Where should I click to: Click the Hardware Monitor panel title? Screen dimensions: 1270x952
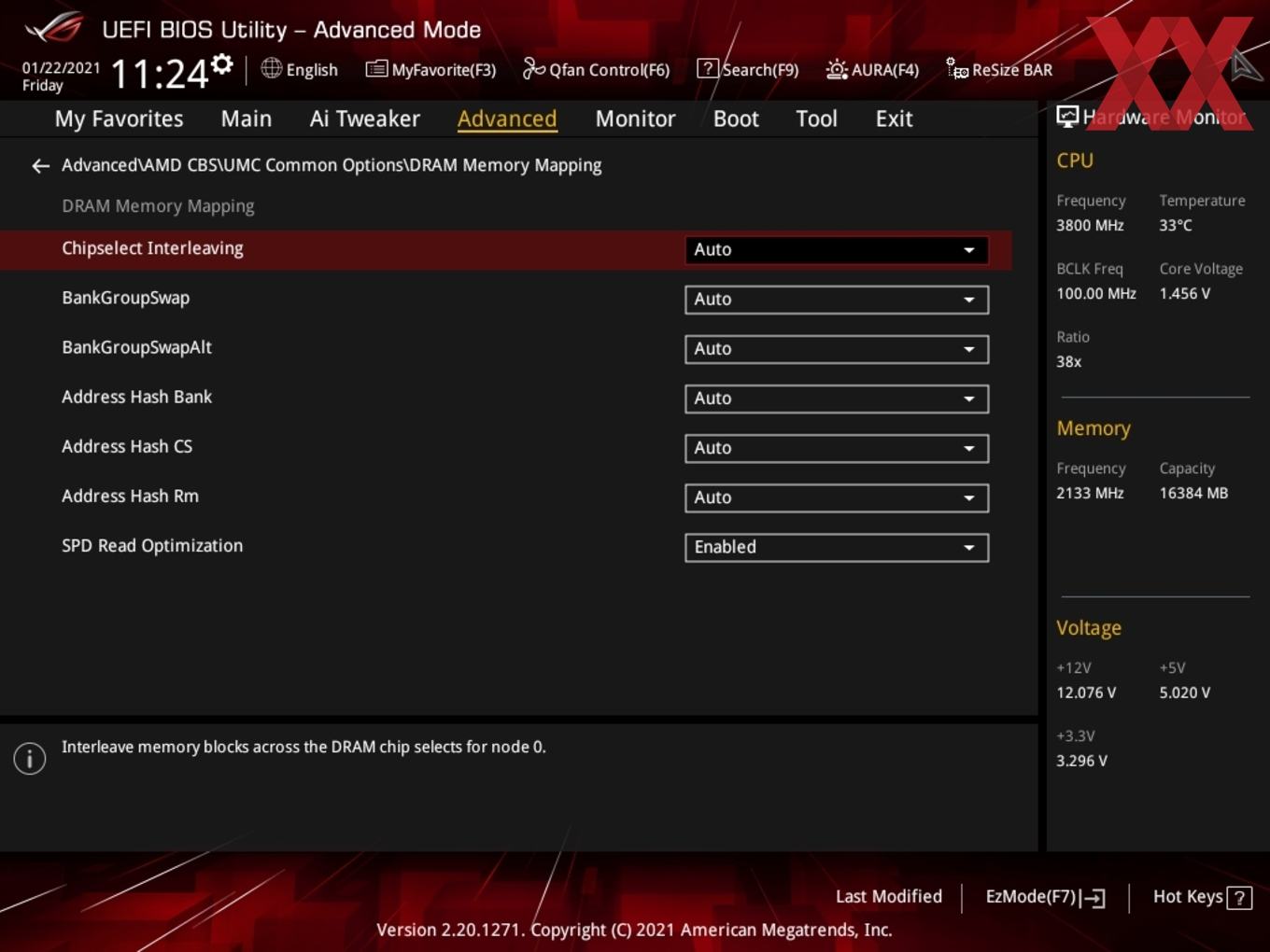click(x=1164, y=117)
